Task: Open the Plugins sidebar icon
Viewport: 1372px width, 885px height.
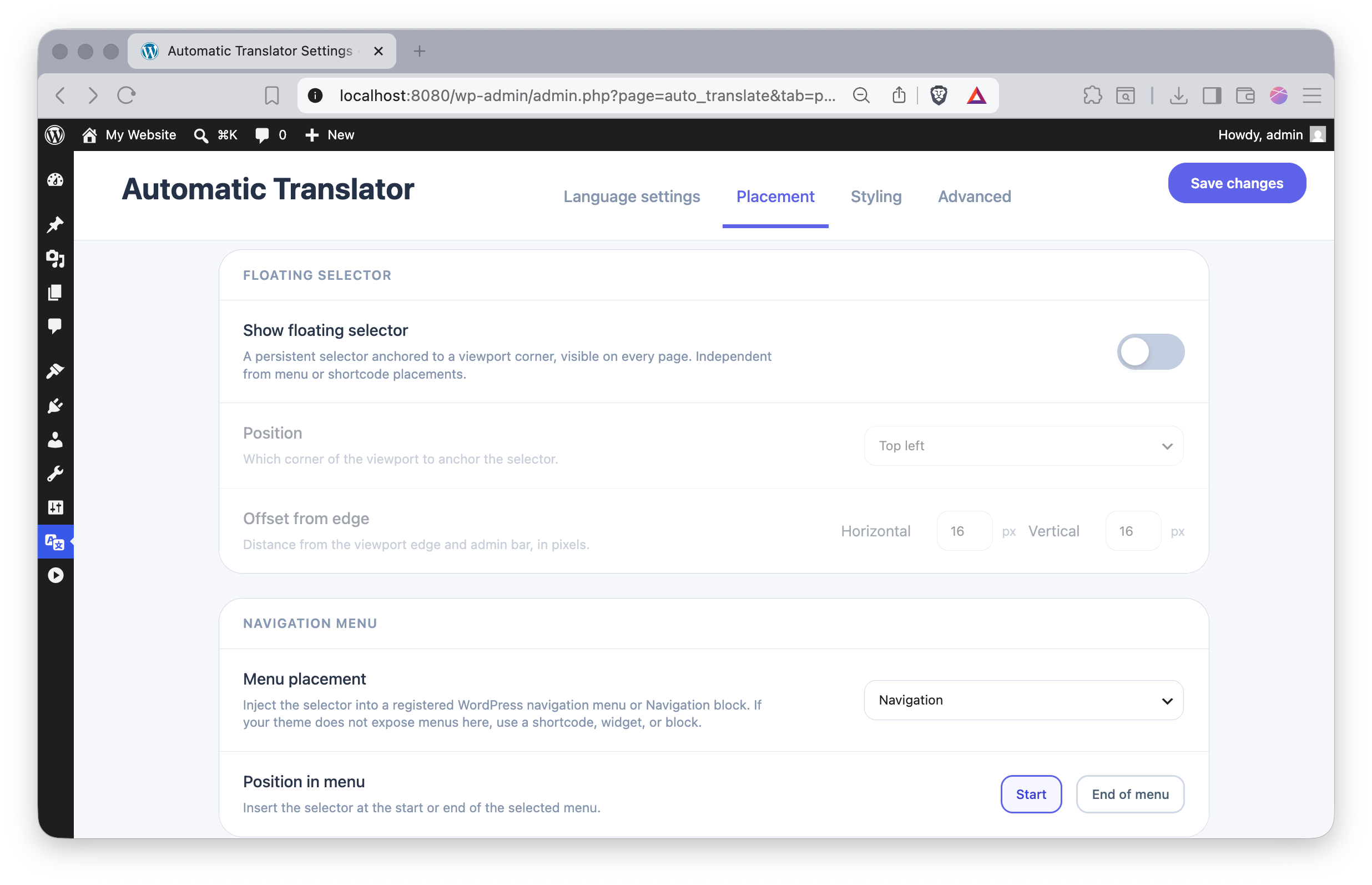Action: click(x=55, y=406)
